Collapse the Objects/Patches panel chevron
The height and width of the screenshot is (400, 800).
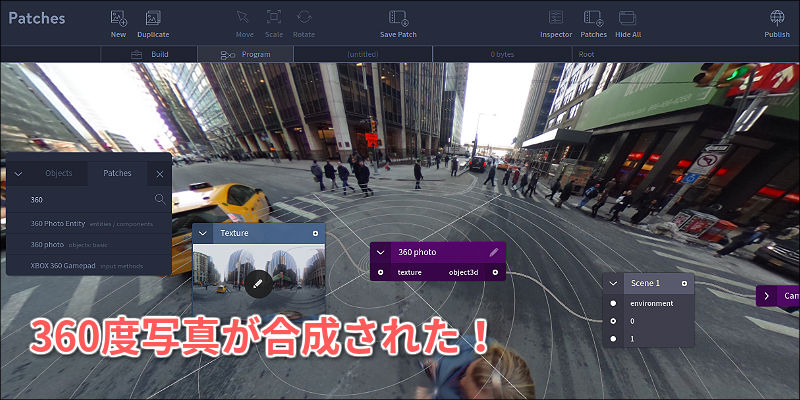point(18,174)
